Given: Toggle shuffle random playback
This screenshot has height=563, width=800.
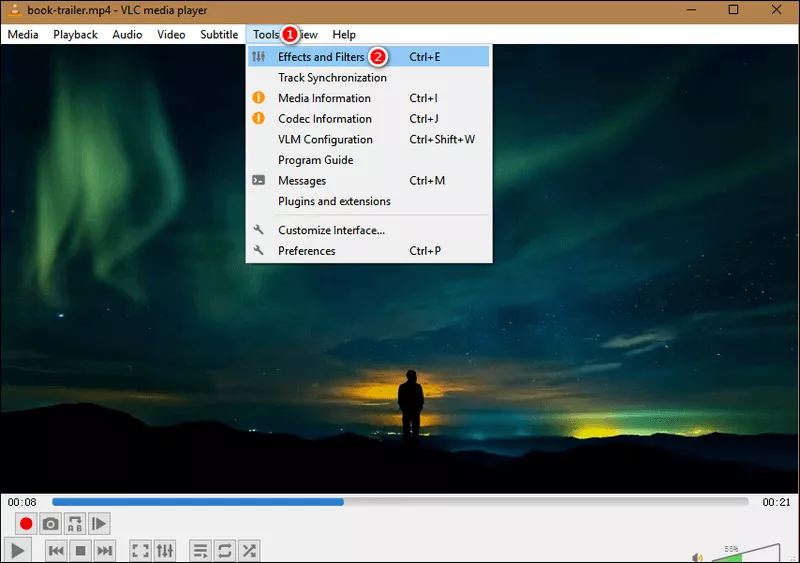Looking at the screenshot, I should [249, 551].
